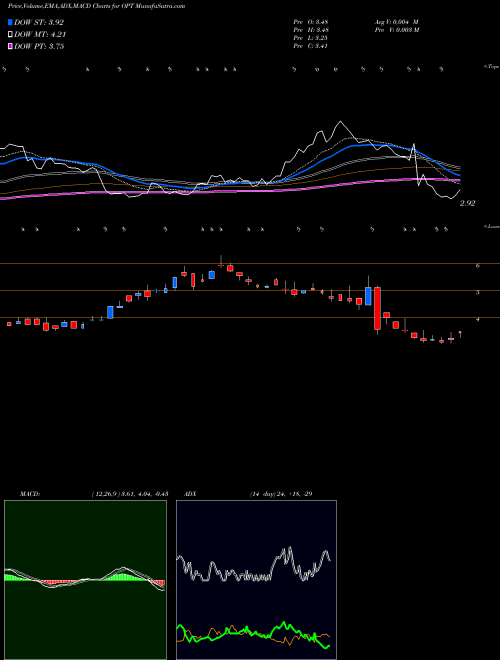Screen dimensions: 500x660
Task: Select the 'DOW MT: 4.21' legend label
Action: point(40,35)
